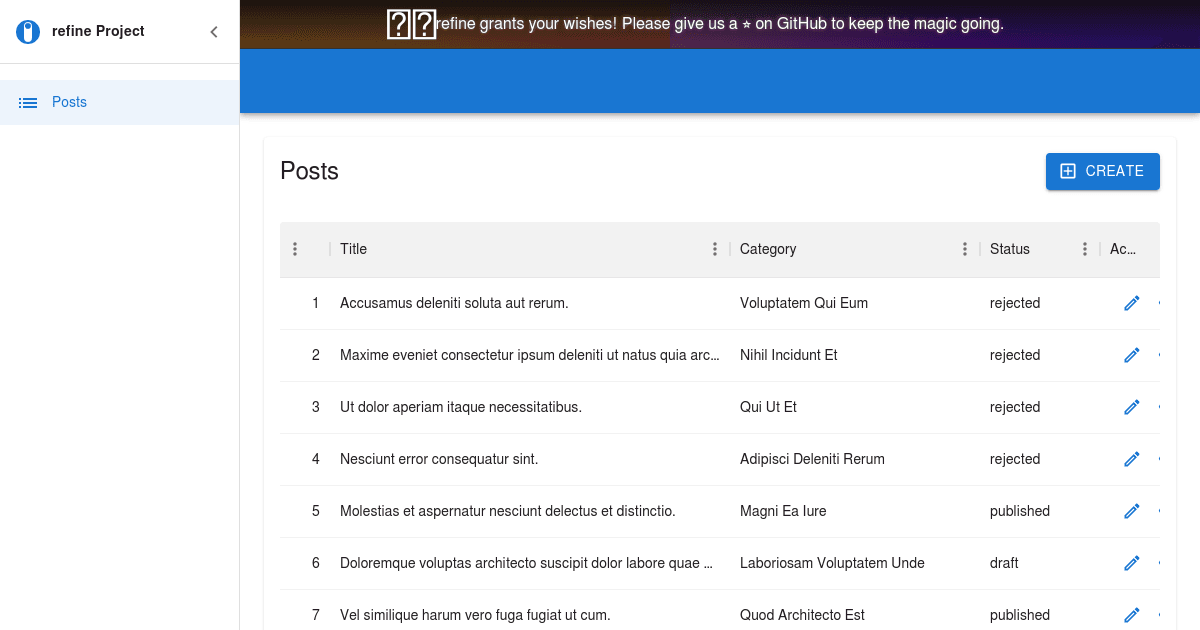Click the refine Project logo icon

point(29,32)
